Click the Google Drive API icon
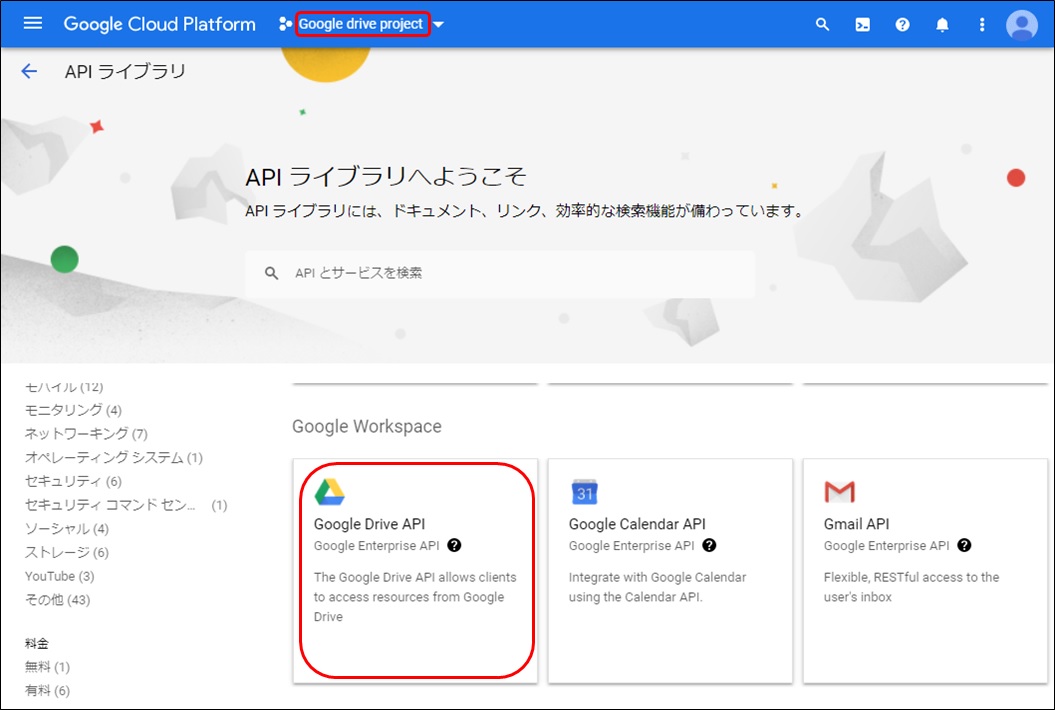Viewport: 1055px width, 710px height. 329,491
